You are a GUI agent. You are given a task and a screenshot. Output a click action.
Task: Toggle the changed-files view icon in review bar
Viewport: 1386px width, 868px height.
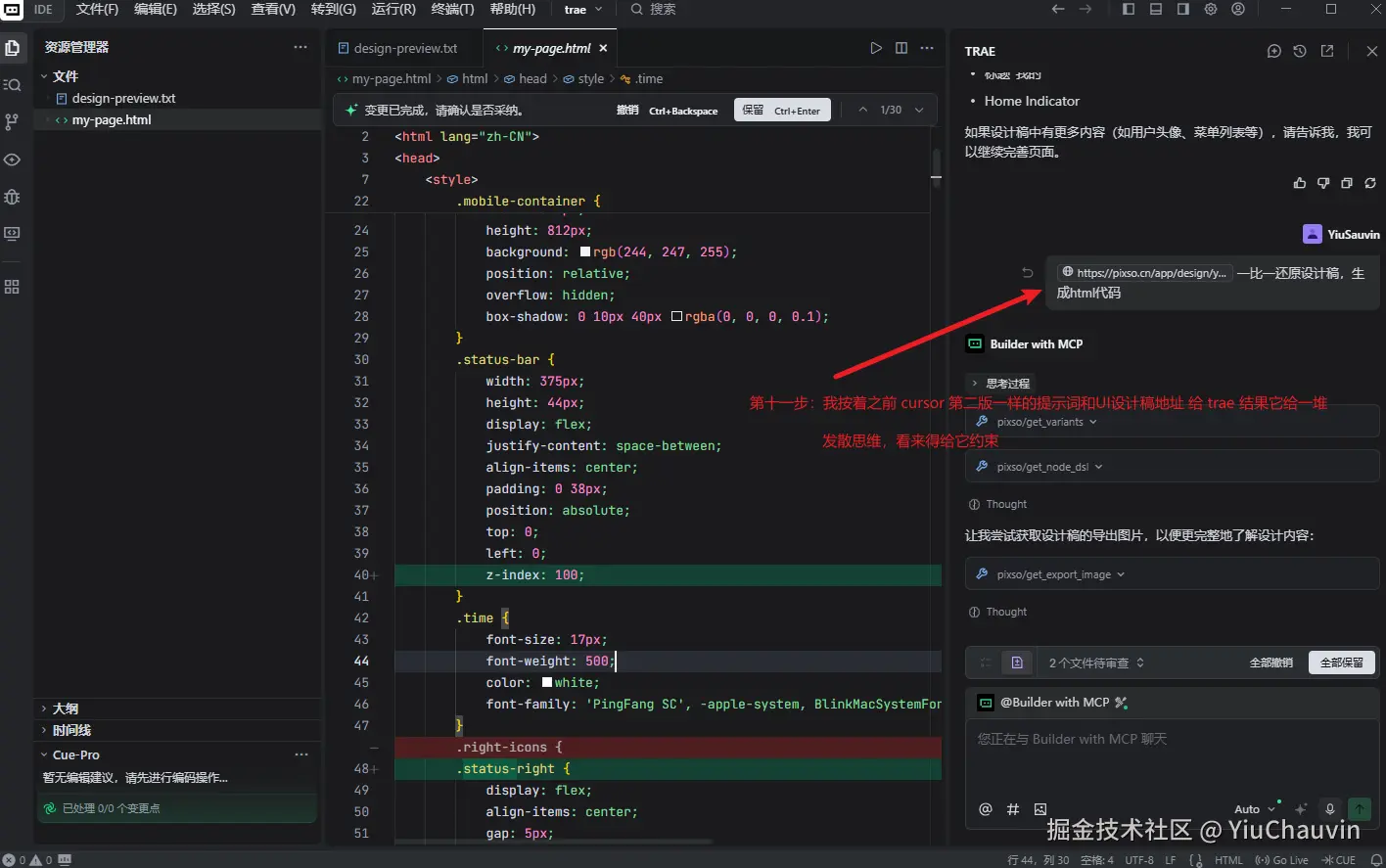[1017, 662]
